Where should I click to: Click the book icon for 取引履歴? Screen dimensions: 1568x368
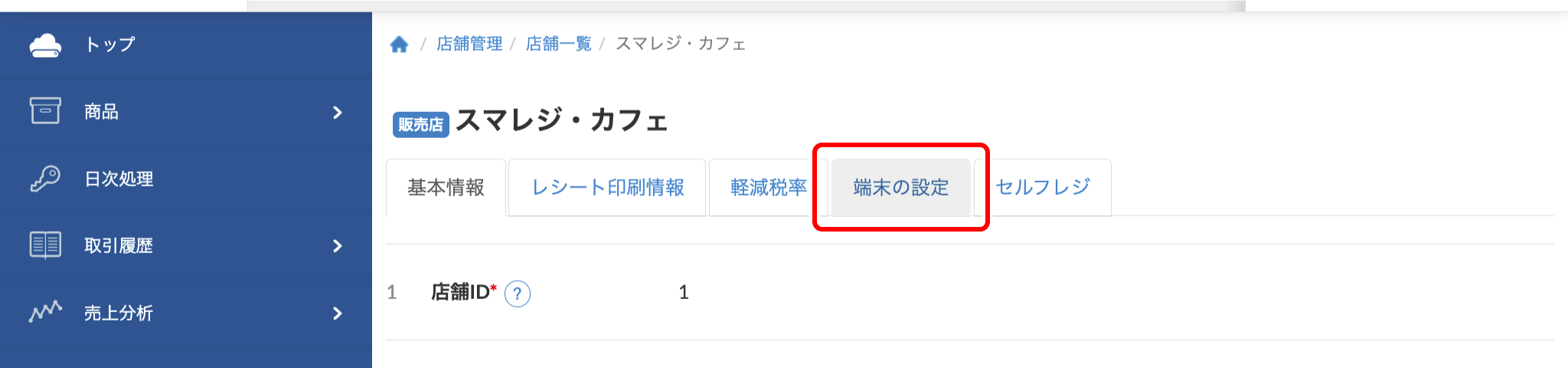(45, 245)
